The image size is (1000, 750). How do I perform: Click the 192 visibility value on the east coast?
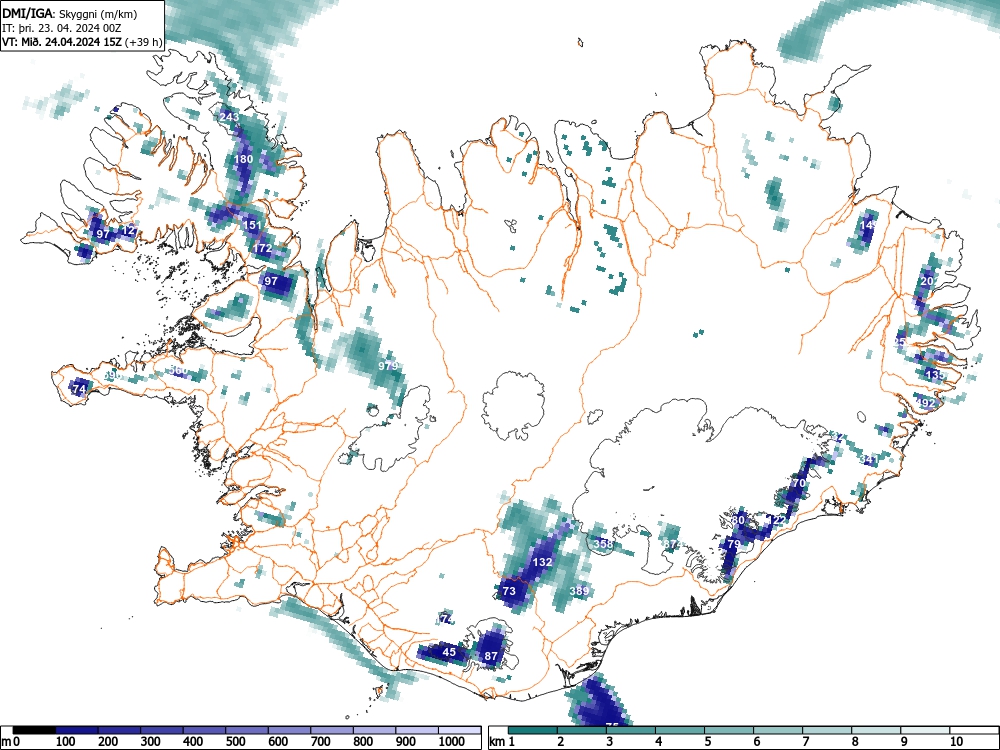tap(925, 403)
